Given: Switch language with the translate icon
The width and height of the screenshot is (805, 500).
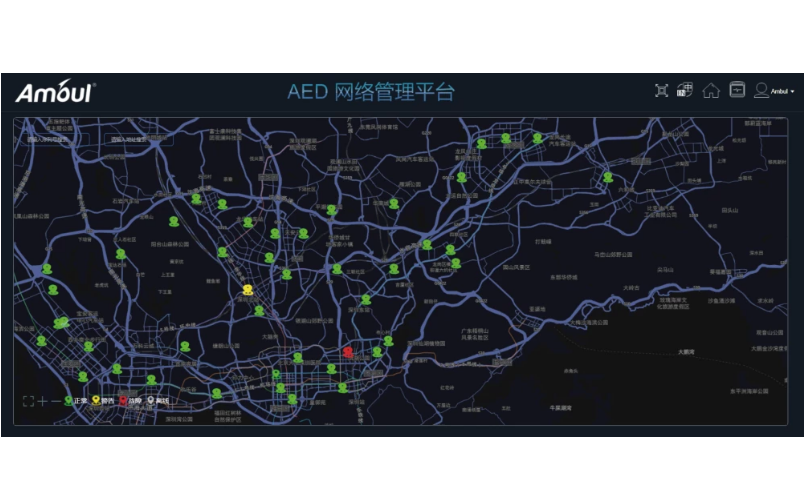Looking at the screenshot, I should coord(685,91).
